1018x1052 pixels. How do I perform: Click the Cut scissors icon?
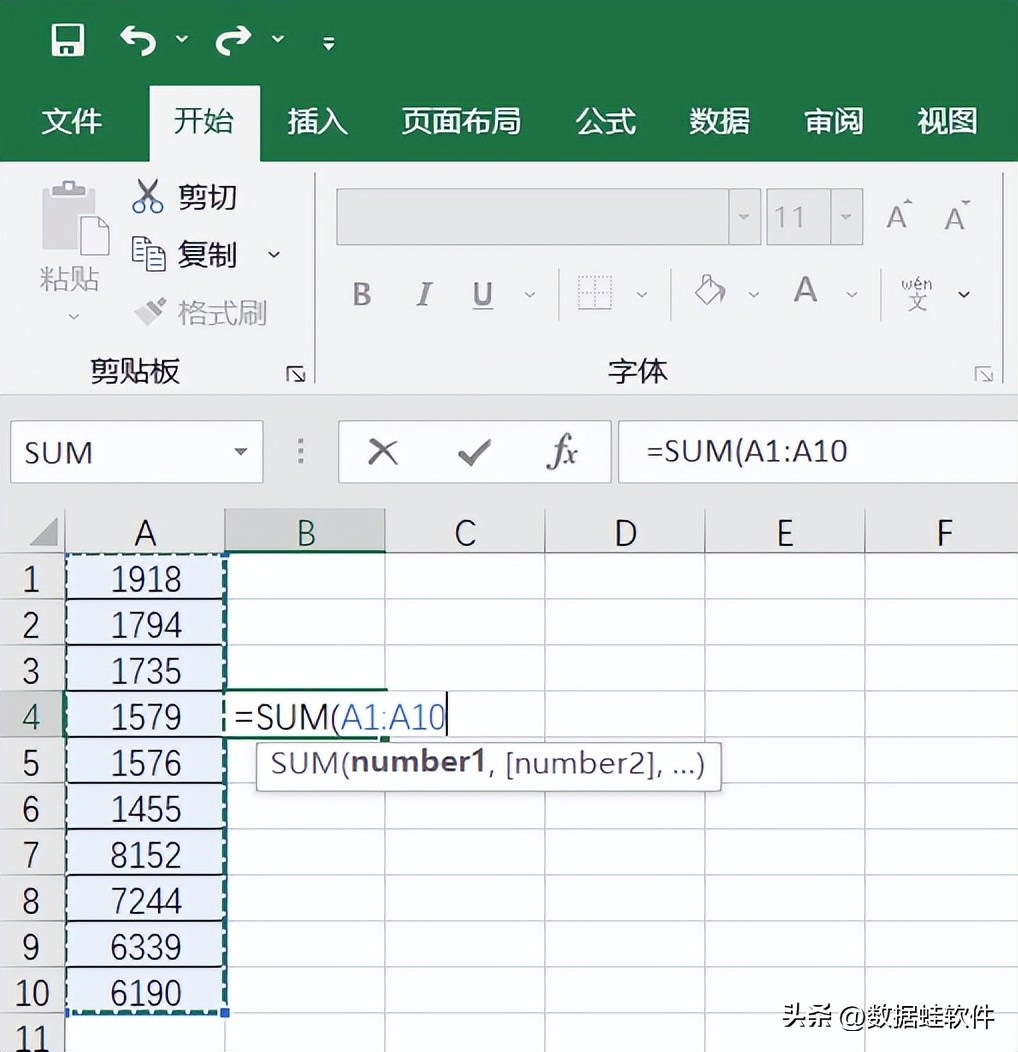pyautogui.click(x=148, y=196)
